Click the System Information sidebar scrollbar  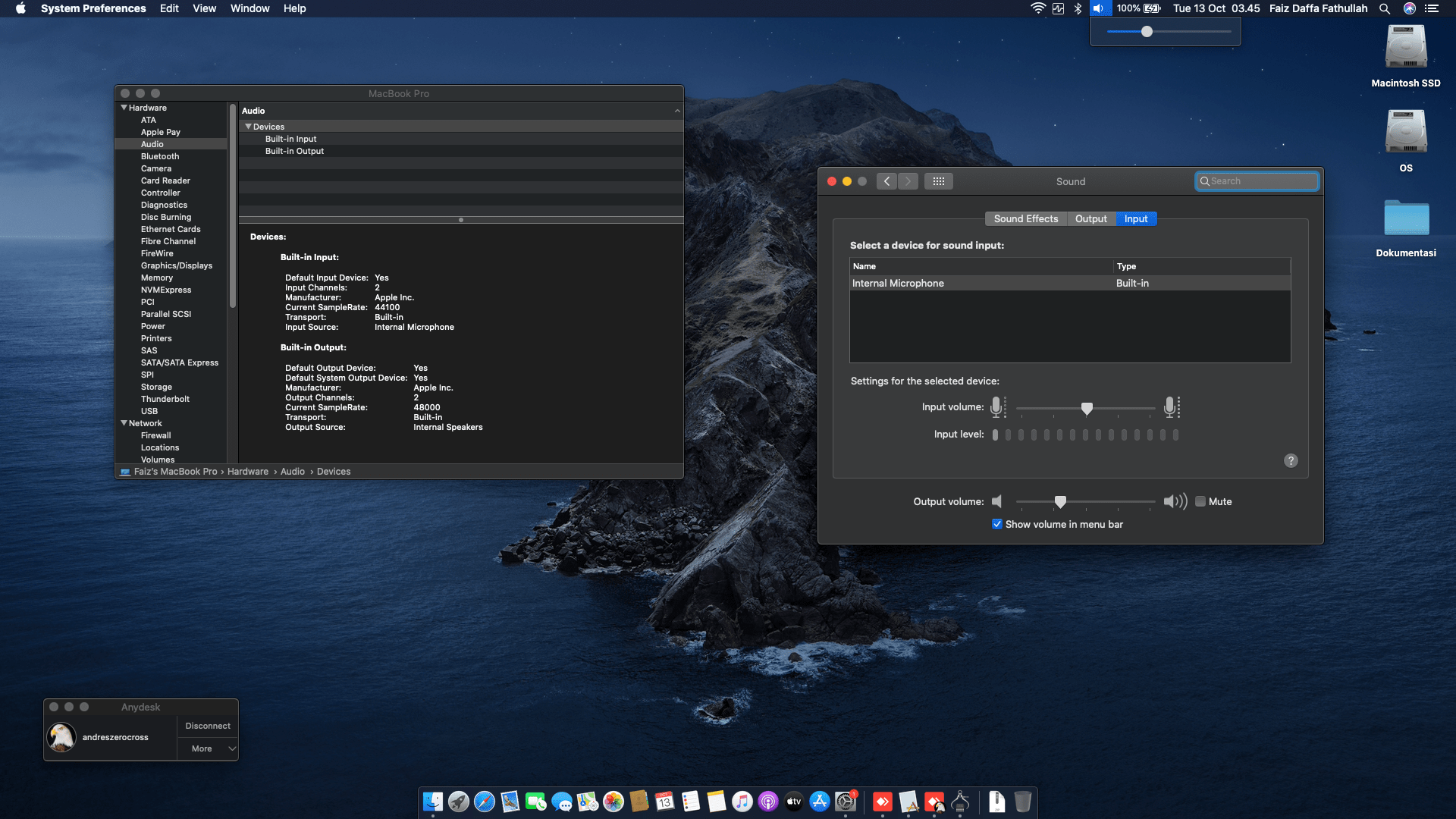pyautogui.click(x=233, y=206)
